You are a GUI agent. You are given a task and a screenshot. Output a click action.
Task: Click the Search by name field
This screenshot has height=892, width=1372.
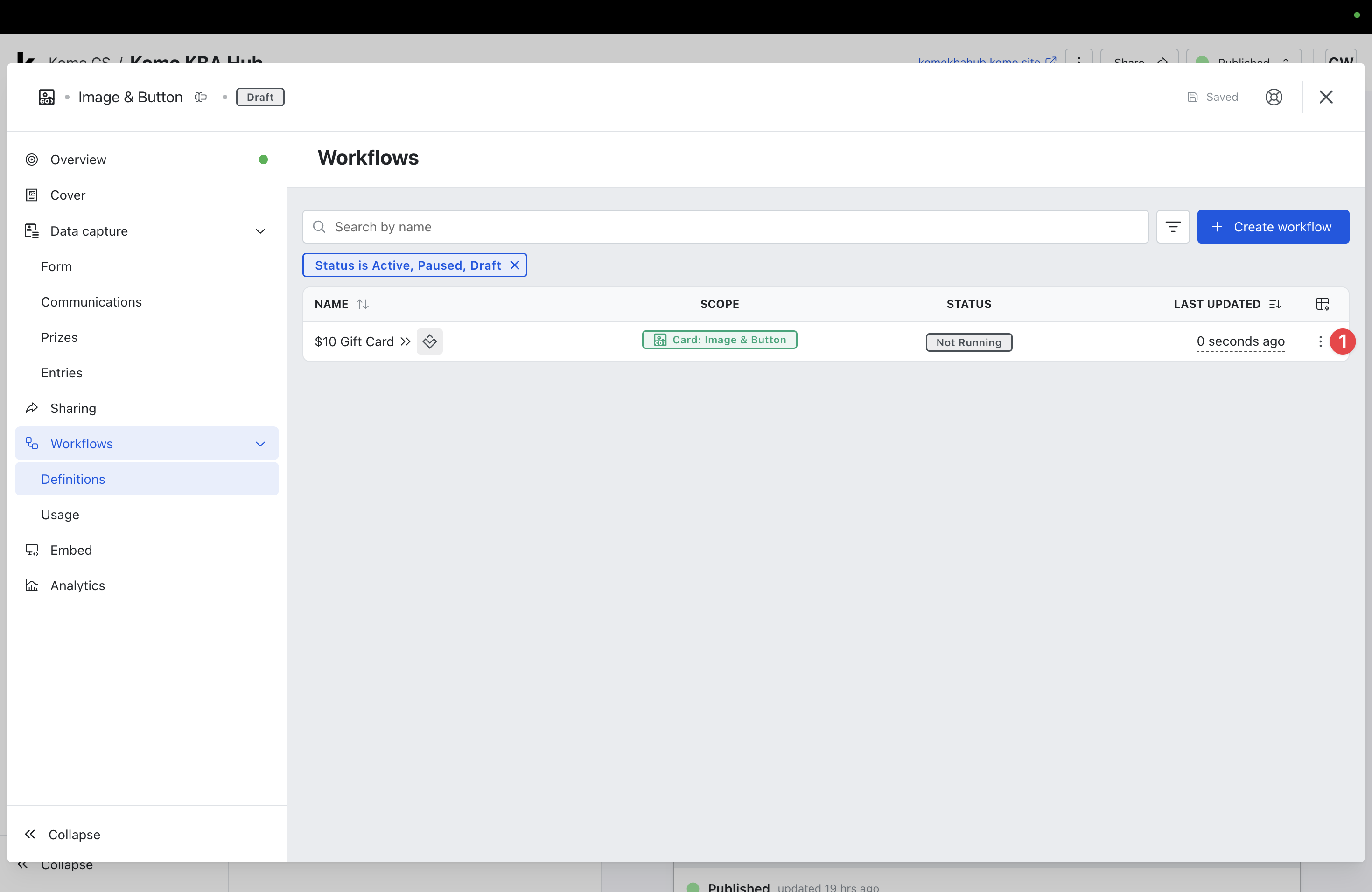725,226
